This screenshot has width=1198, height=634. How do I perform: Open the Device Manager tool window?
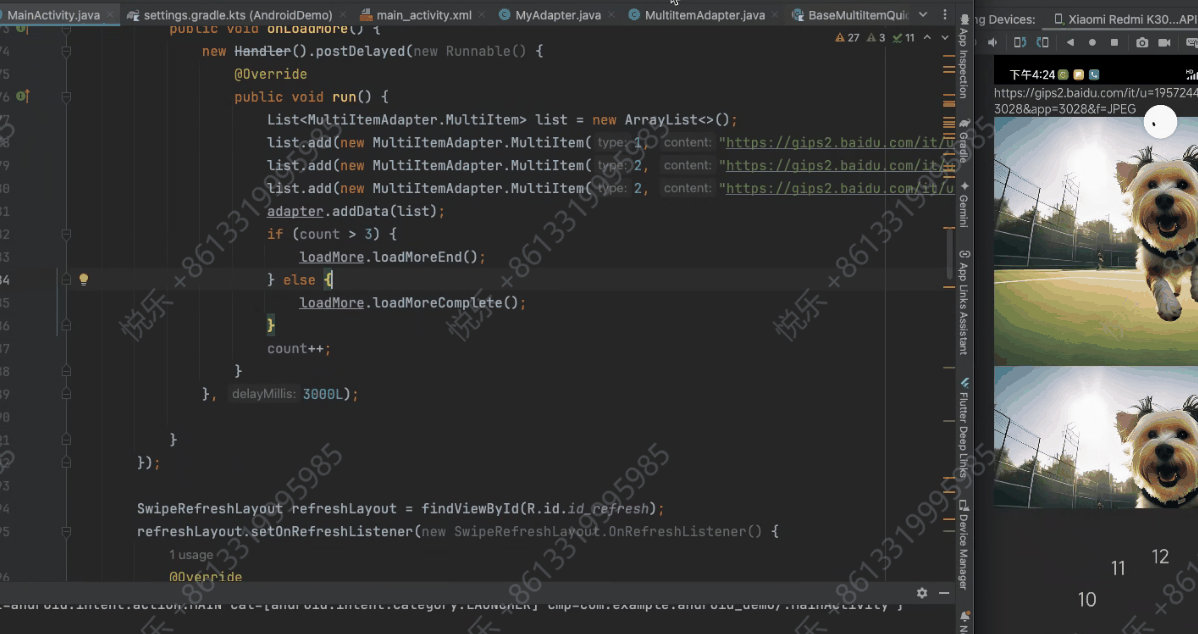964,544
